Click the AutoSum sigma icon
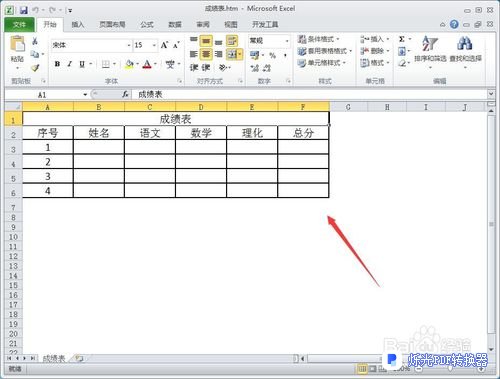Image resolution: width=500 pixels, height=379 pixels. pos(402,39)
